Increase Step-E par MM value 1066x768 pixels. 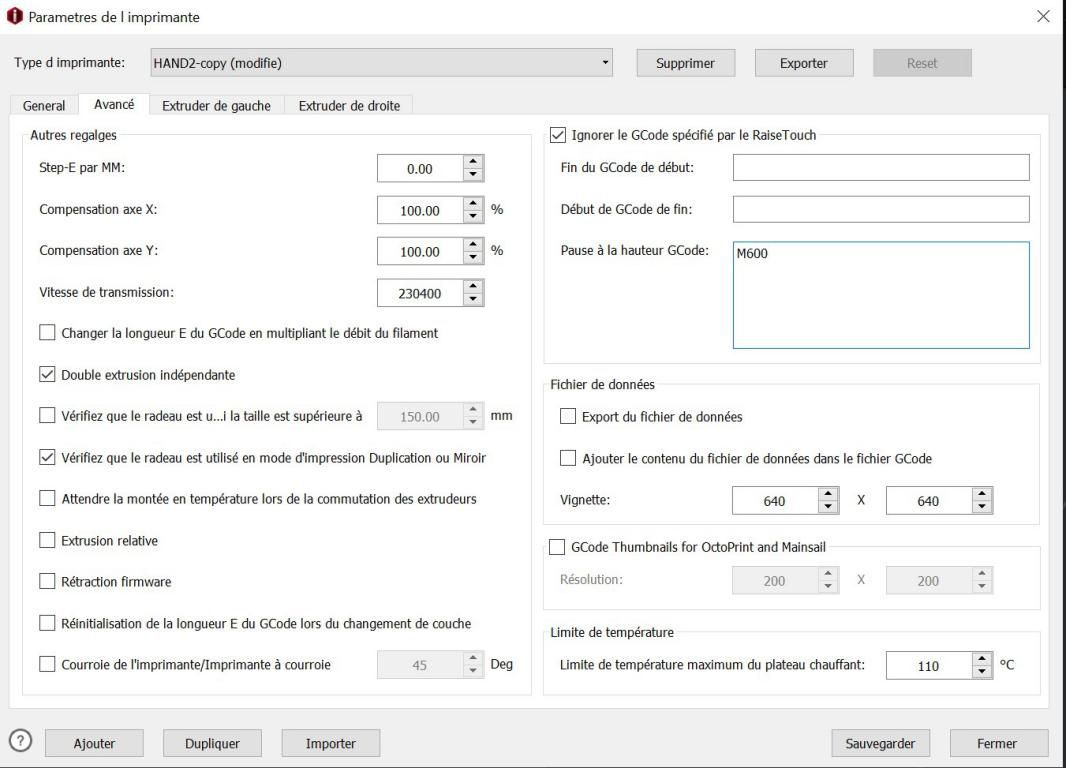pyautogui.click(x=473, y=162)
